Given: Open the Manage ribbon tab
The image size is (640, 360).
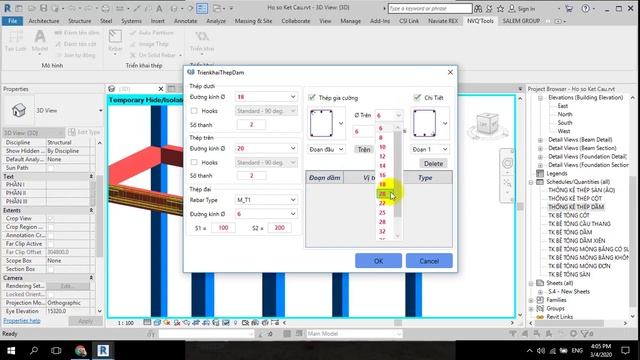Looking at the screenshot, I should tap(350, 21).
